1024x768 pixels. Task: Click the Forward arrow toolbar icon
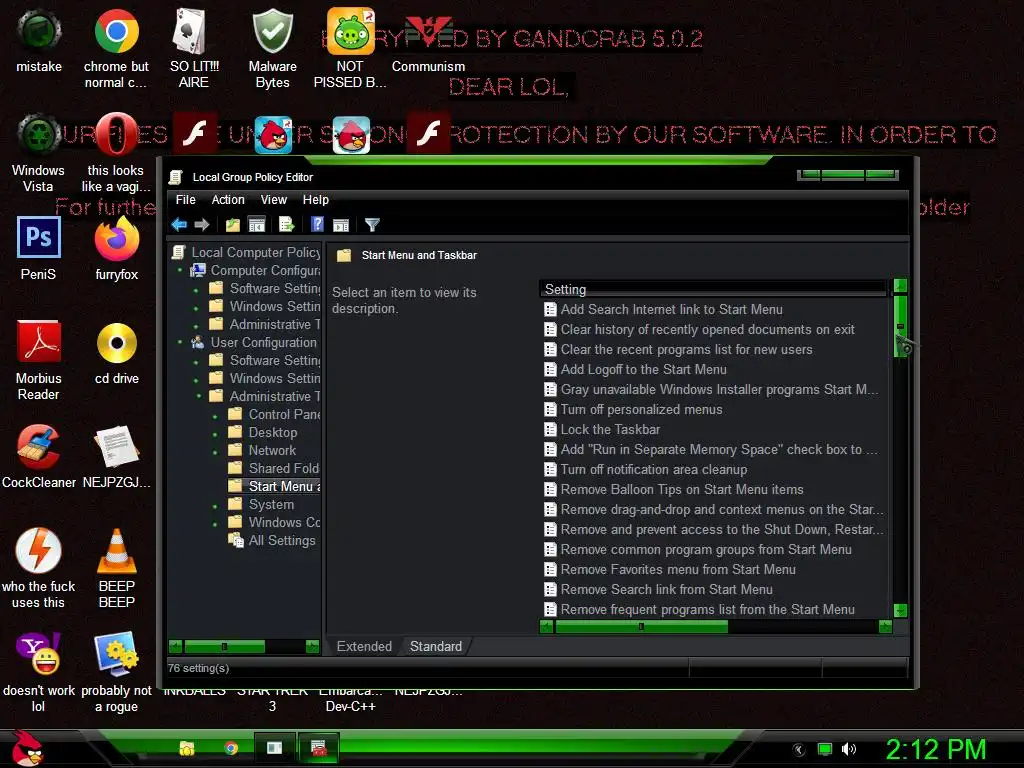[202, 225]
